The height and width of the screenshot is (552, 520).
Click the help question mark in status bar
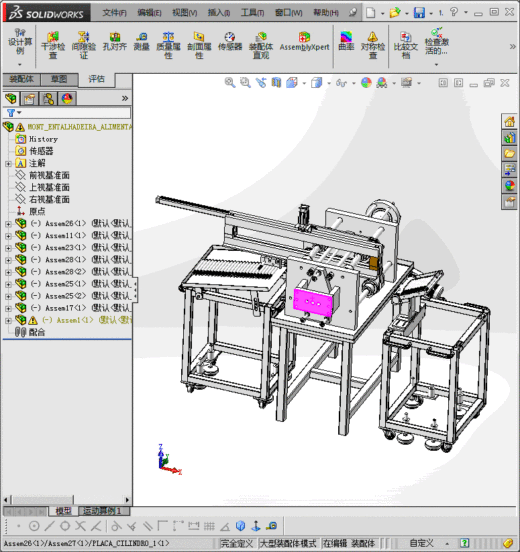[465, 543]
